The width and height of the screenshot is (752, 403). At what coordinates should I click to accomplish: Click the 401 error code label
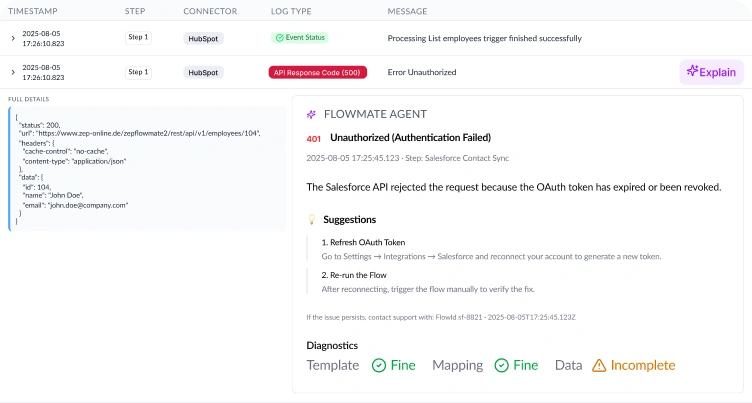point(313,138)
